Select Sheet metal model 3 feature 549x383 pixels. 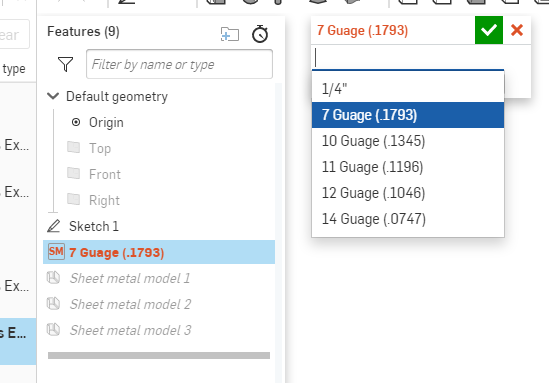(x=130, y=330)
